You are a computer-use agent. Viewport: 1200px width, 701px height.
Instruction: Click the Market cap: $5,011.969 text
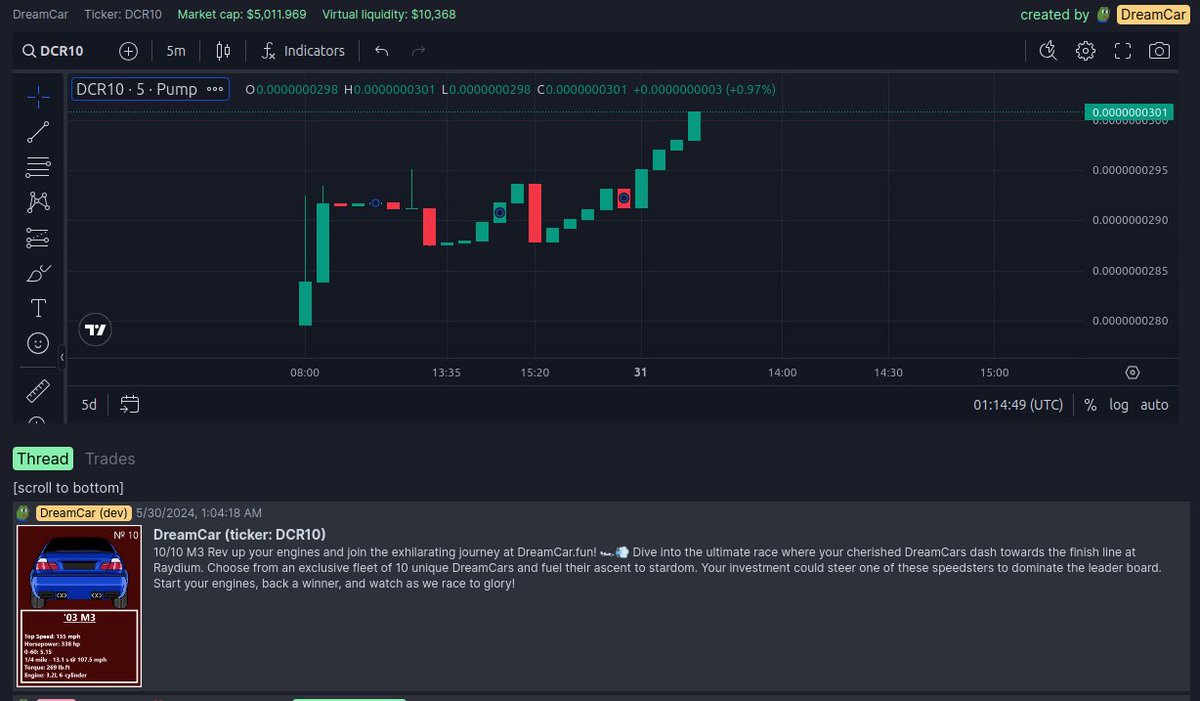click(x=242, y=15)
